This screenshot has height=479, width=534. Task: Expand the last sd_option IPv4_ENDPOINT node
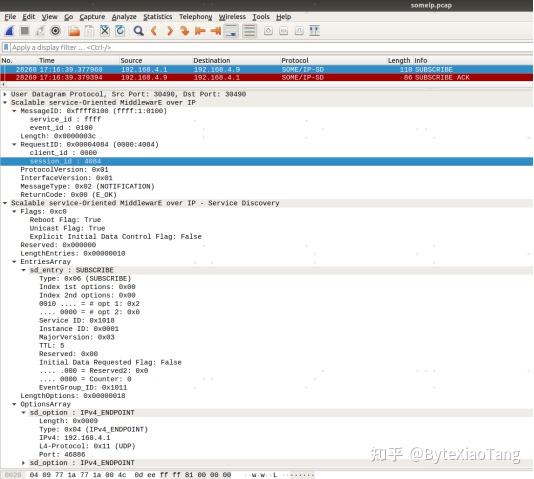[x=23, y=463]
